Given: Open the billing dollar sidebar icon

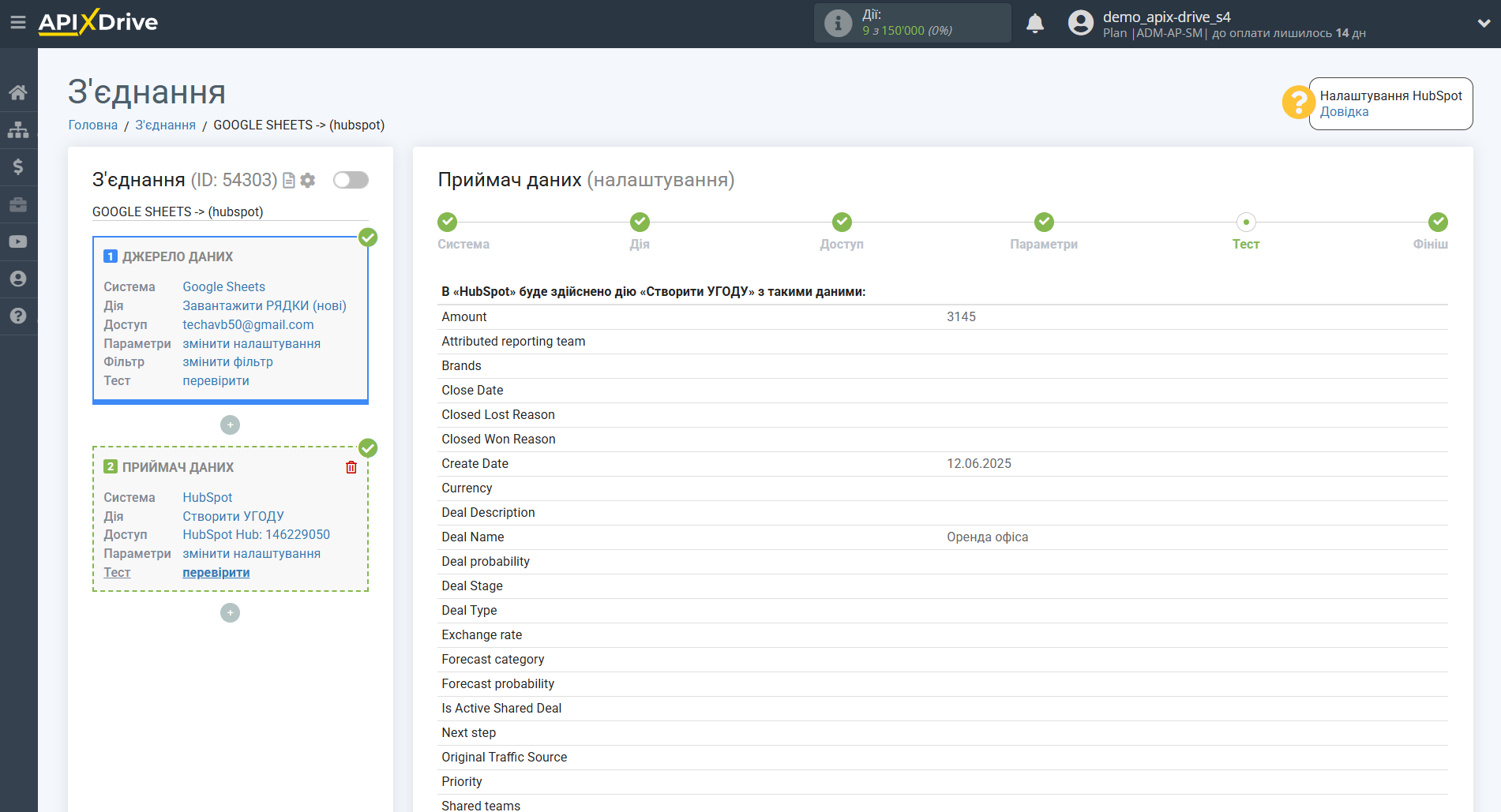Looking at the screenshot, I should pos(18,167).
